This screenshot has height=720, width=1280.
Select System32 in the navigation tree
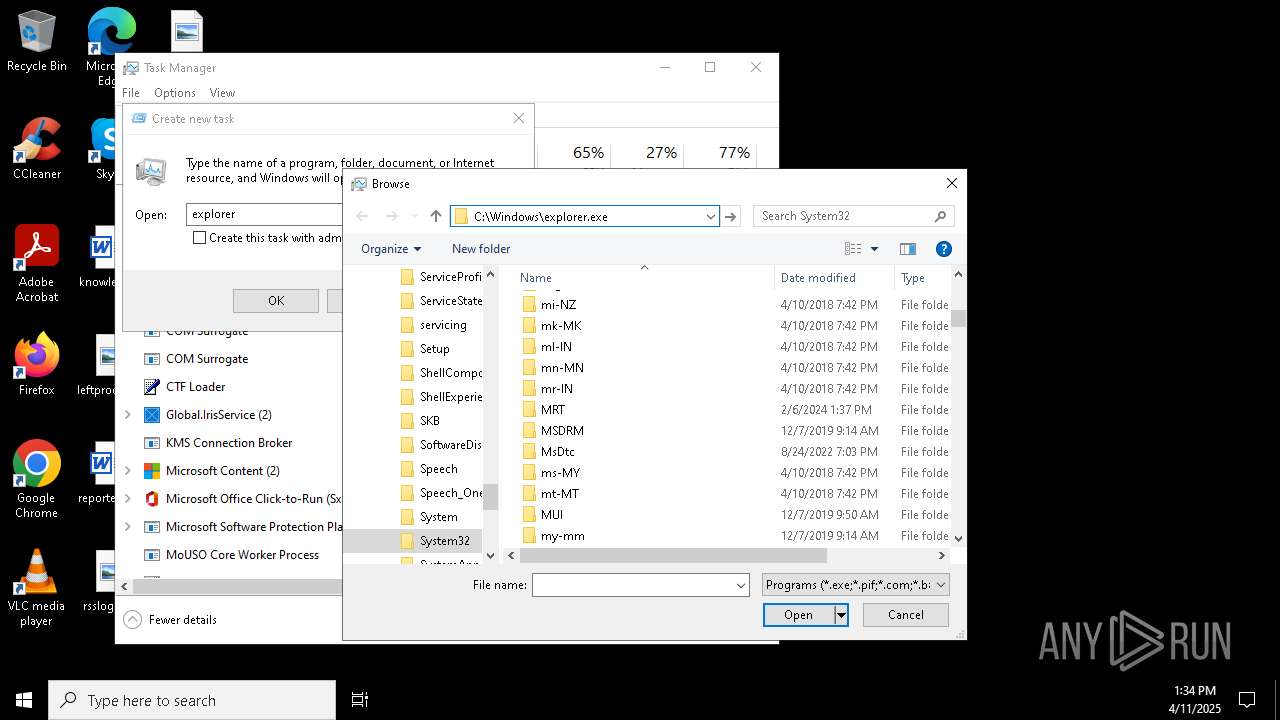445,541
